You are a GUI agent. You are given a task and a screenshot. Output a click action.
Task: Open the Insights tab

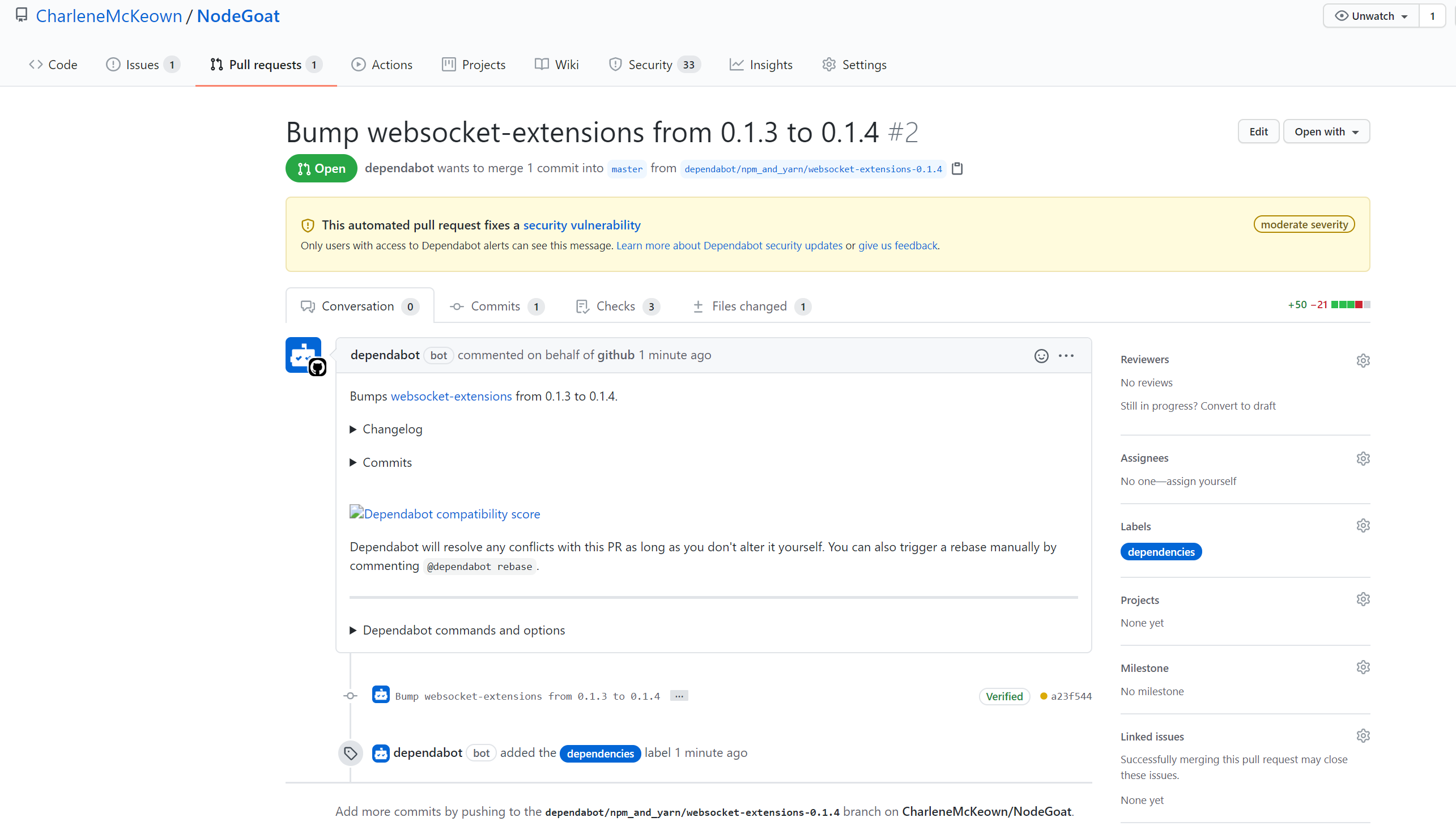click(761, 65)
